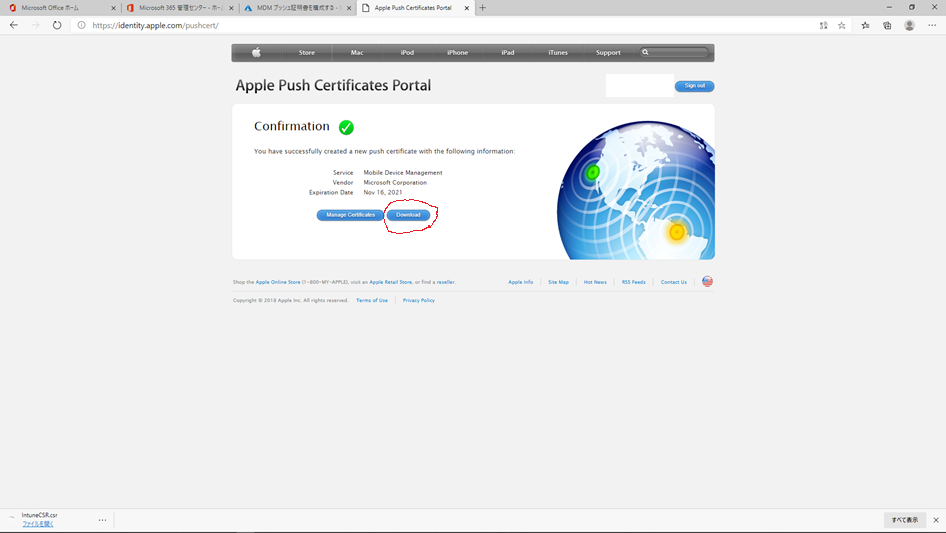Open the Privacy Policy link
The width and height of the screenshot is (946, 533).
(419, 300)
